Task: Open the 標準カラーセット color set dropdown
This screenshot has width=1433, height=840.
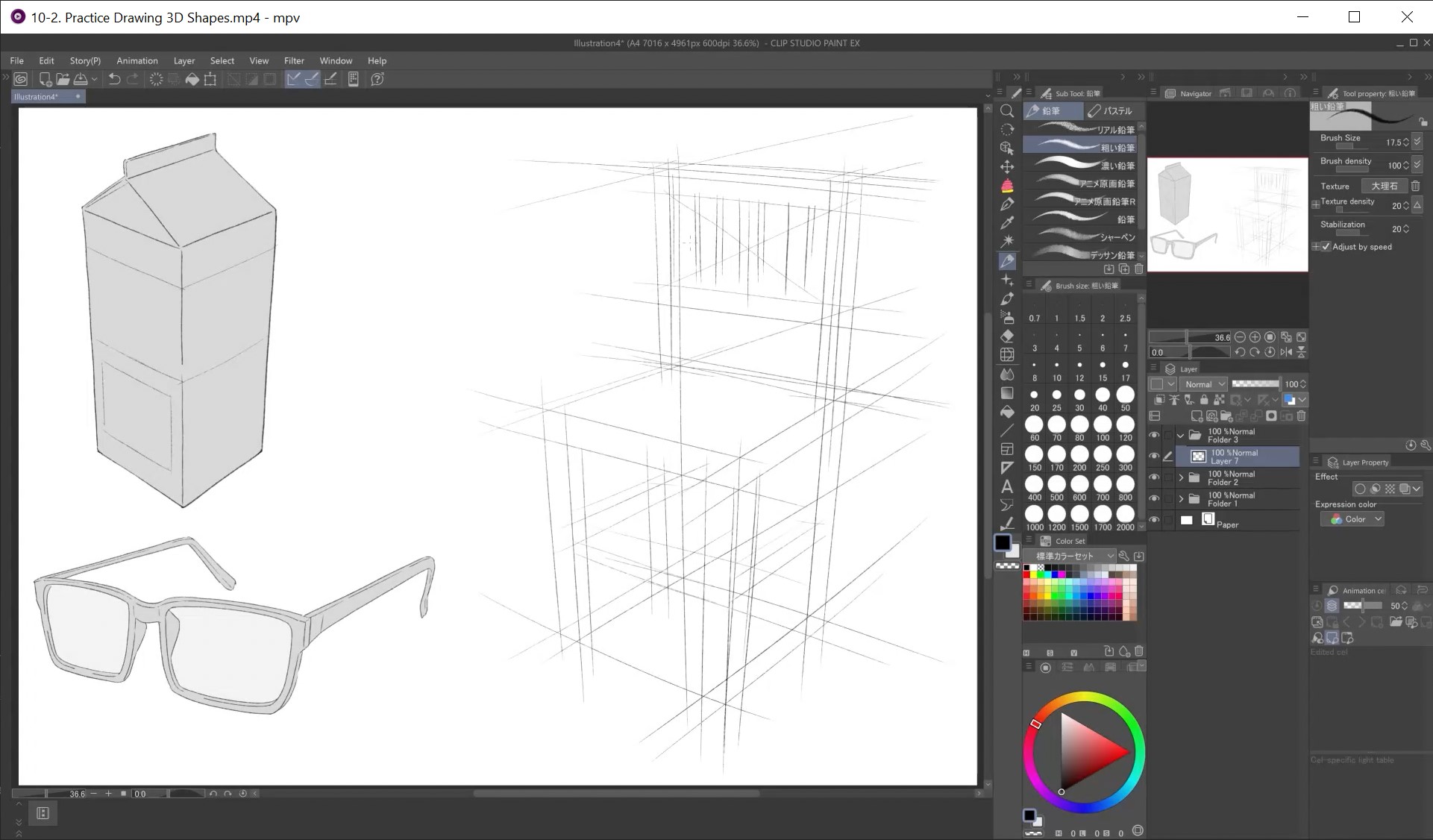Action: coord(1070,556)
